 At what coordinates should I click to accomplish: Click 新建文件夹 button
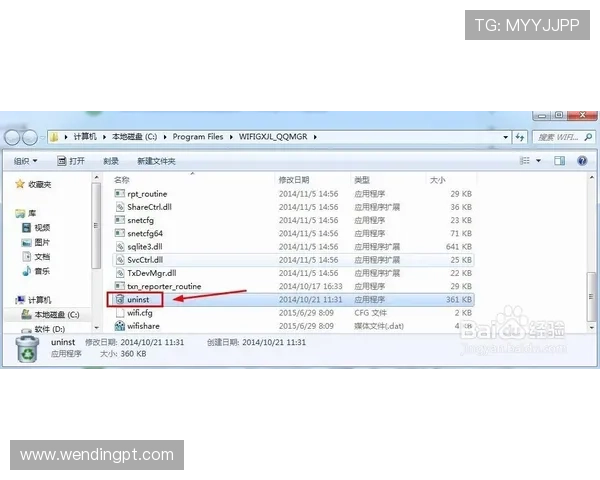[x=156, y=161]
